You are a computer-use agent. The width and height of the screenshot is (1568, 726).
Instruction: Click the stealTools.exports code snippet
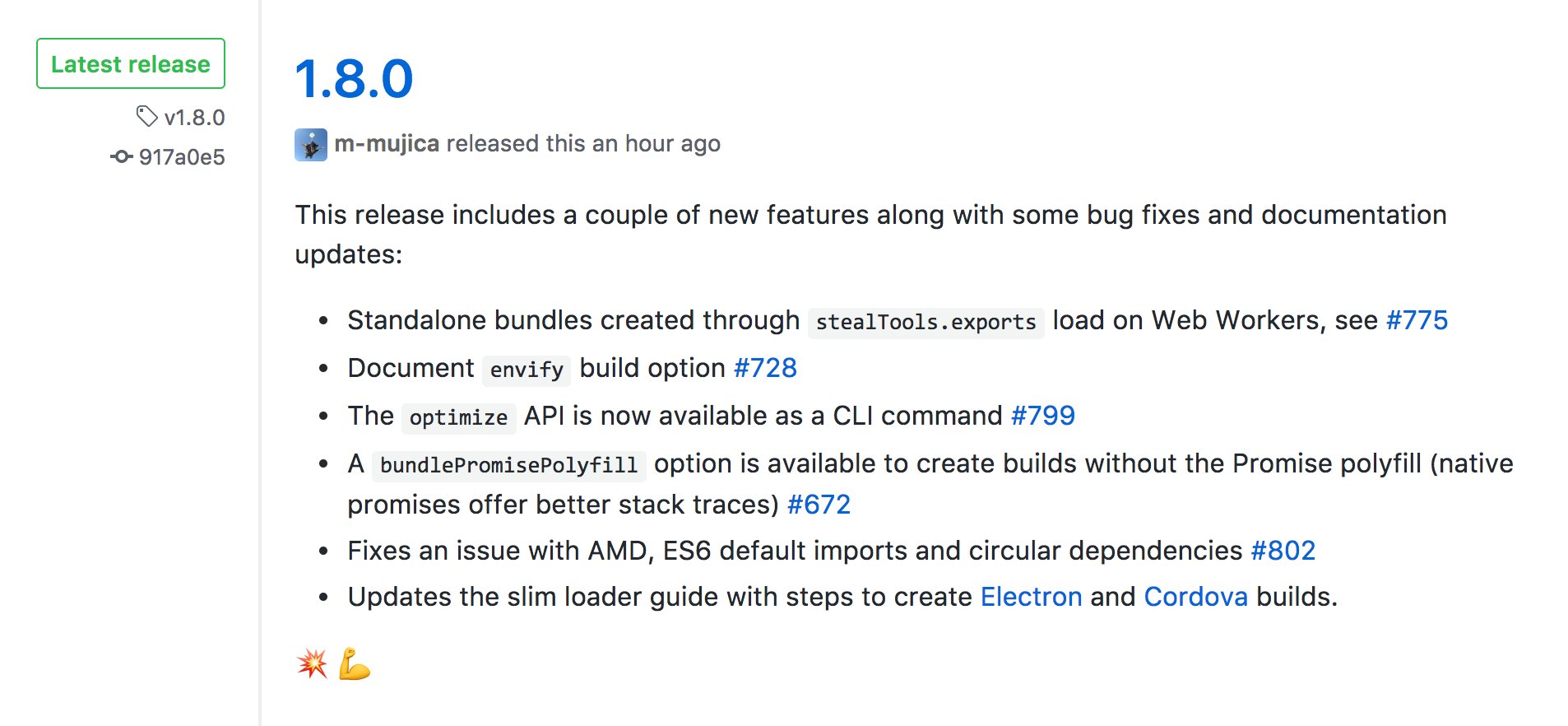(926, 322)
